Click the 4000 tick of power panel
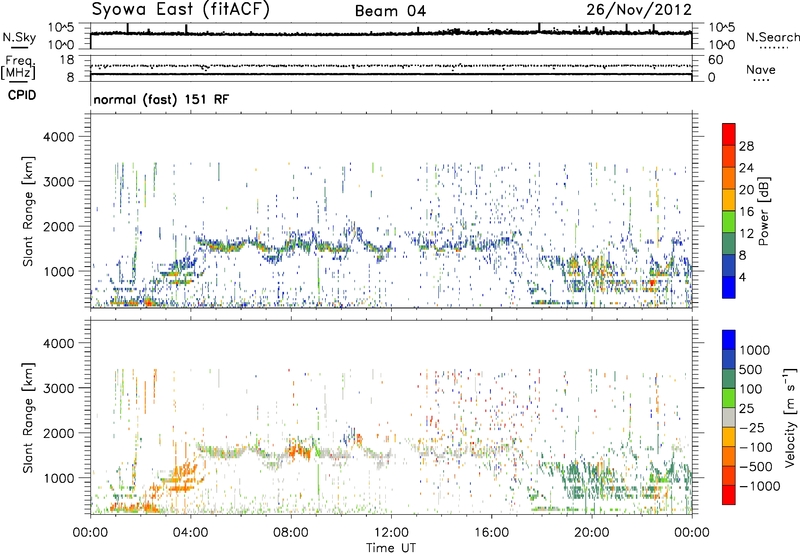The image size is (800, 554). 58,137
